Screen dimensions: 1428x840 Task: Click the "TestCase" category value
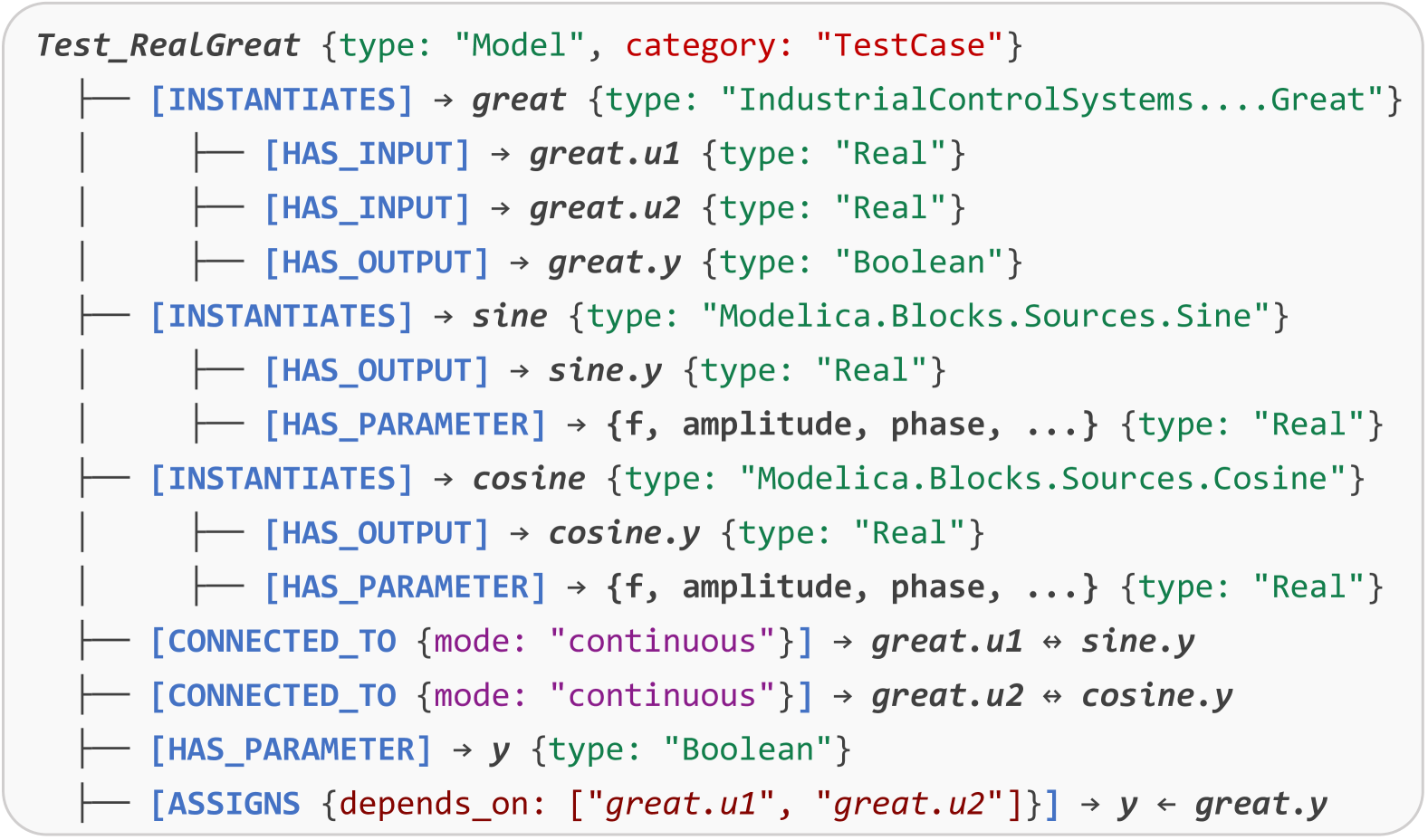pyautogui.click(x=910, y=45)
